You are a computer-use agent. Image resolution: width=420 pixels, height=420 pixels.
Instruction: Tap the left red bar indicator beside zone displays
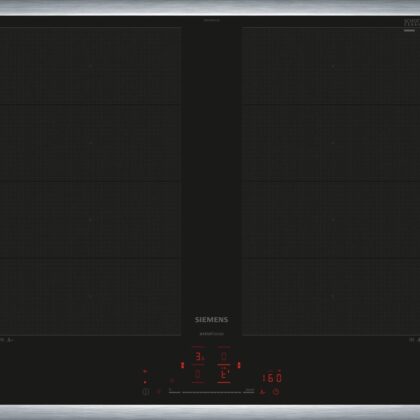tap(182, 365)
